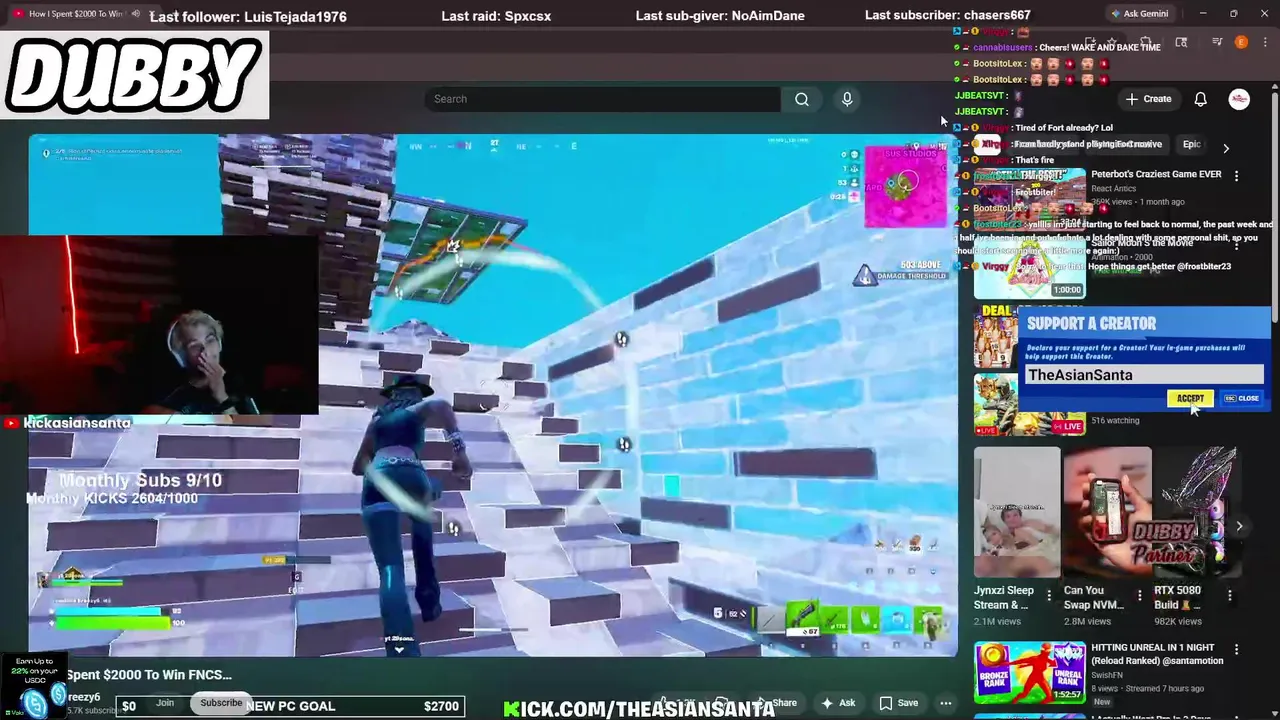
Task: Subscribe to the channel with the Subscribe button
Action: pyautogui.click(x=221, y=703)
